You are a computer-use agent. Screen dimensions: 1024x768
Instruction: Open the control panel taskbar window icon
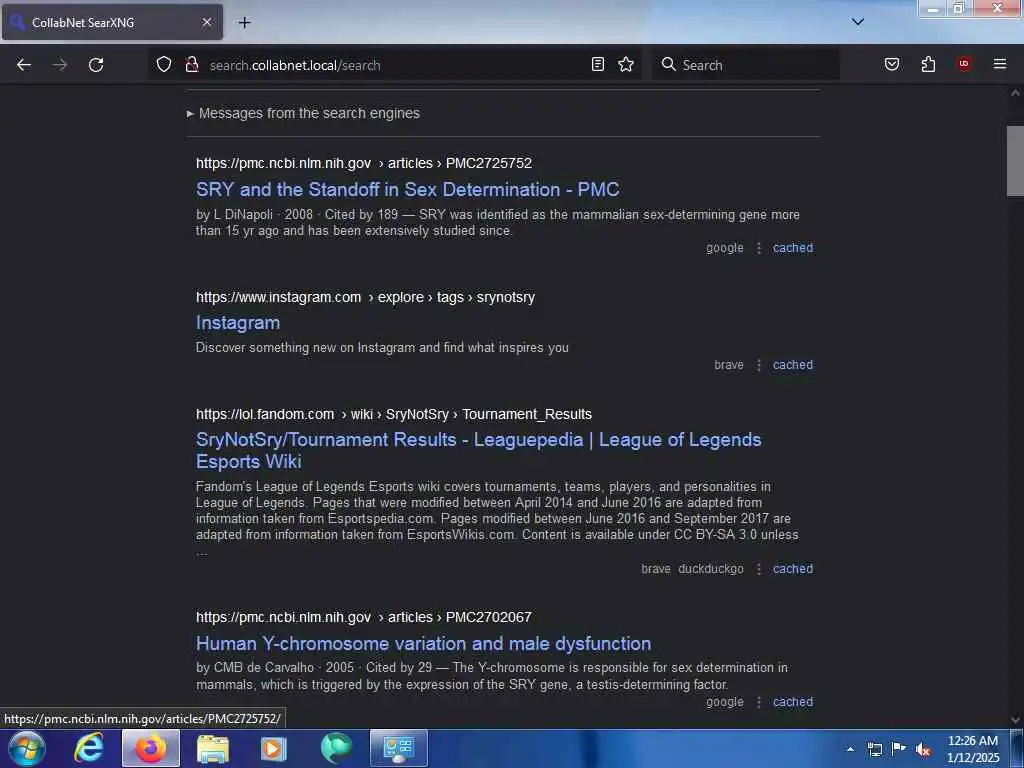tap(398, 748)
